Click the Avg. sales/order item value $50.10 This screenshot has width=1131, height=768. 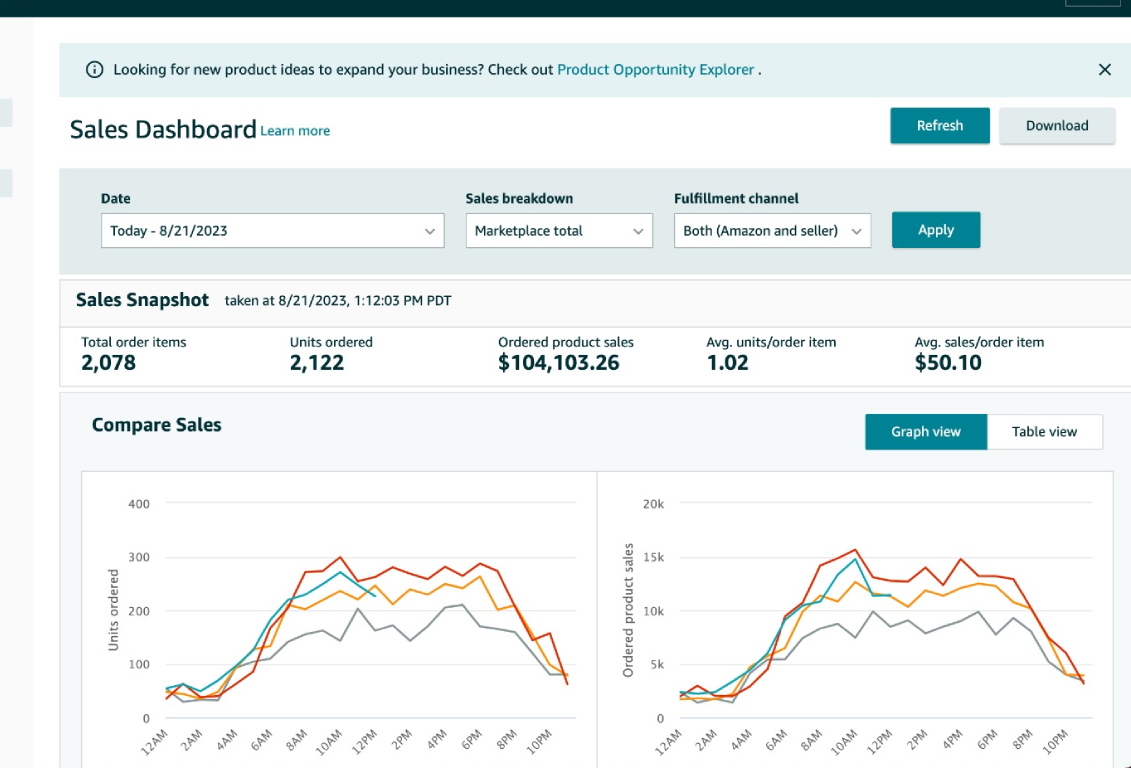[948, 363]
